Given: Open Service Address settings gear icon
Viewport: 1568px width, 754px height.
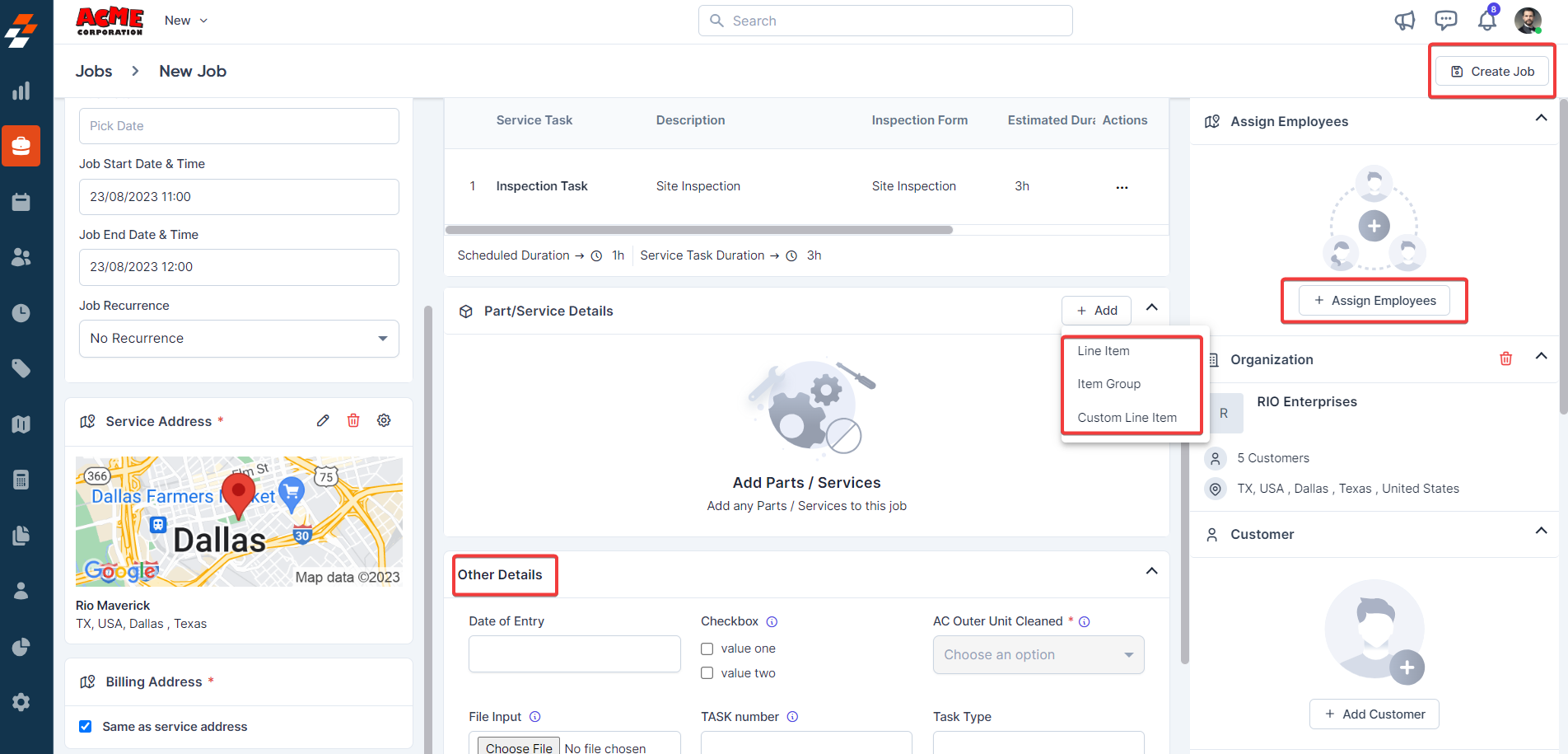Looking at the screenshot, I should click(384, 421).
